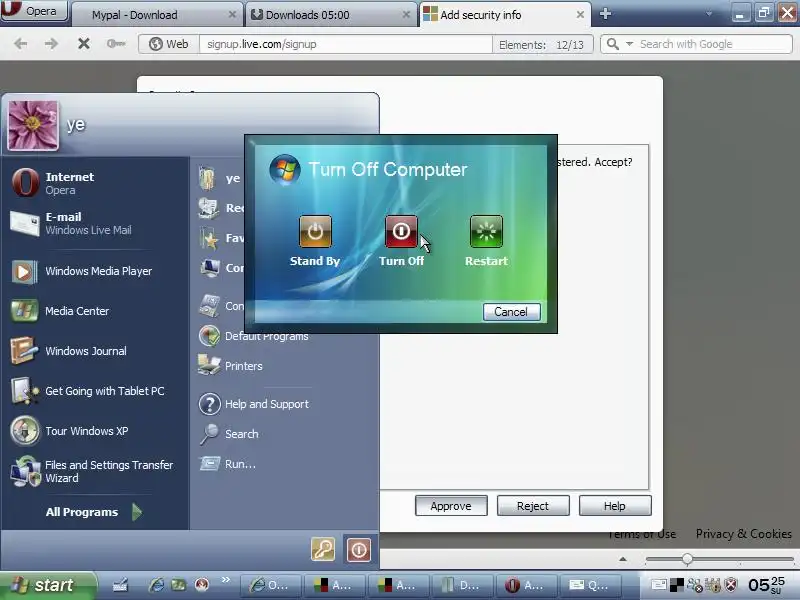Open Privacy & Cookies link

click(743, 534)
